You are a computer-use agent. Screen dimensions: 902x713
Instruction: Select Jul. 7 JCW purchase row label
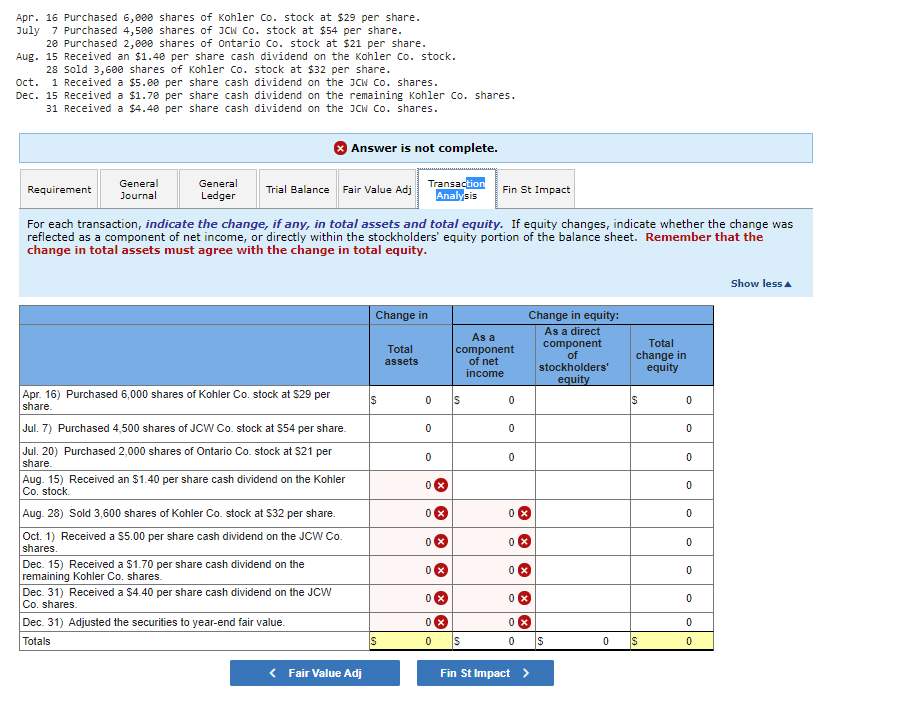click(x=194, y=428)
